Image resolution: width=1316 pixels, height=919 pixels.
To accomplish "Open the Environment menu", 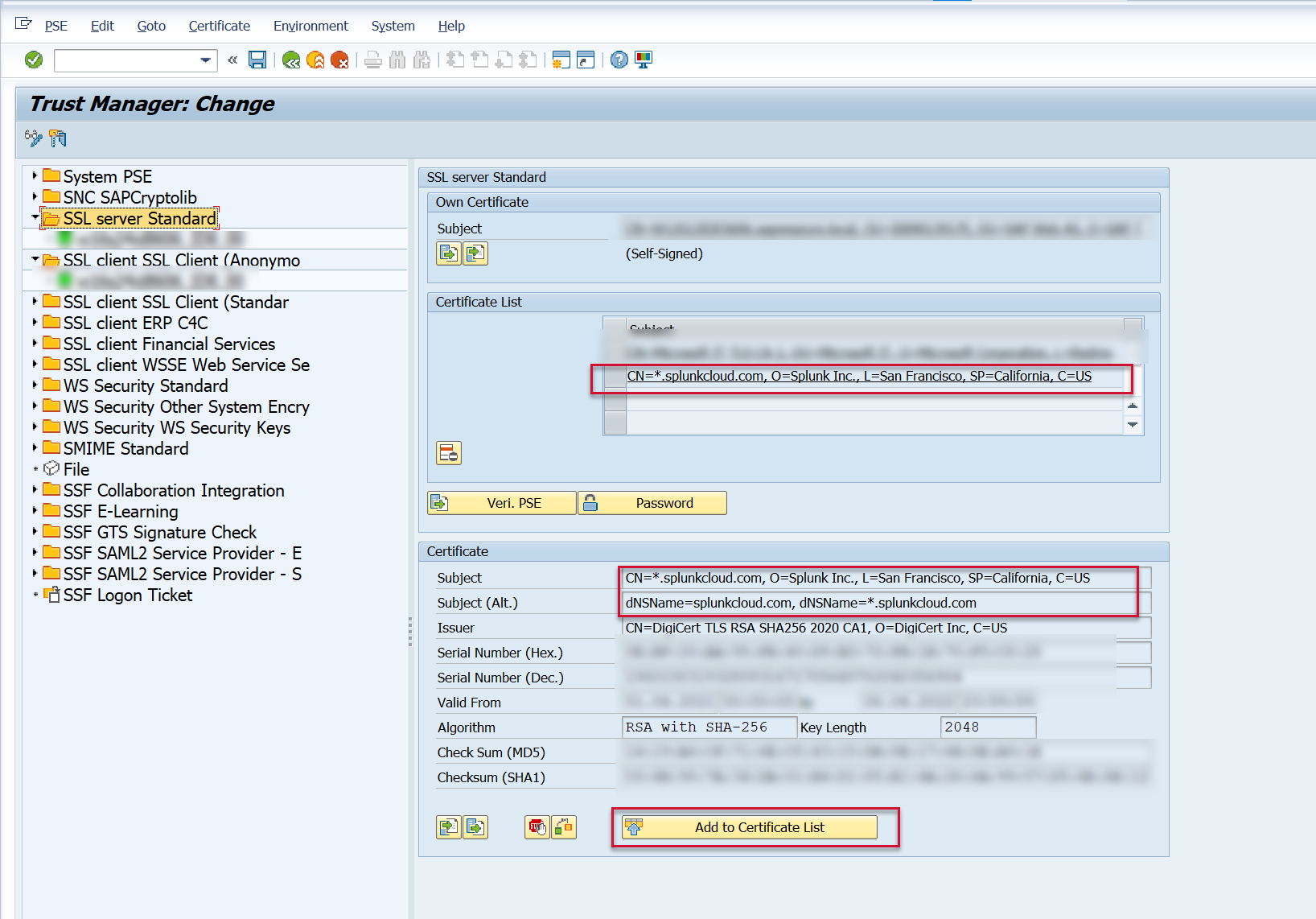I will coord(310,26).
